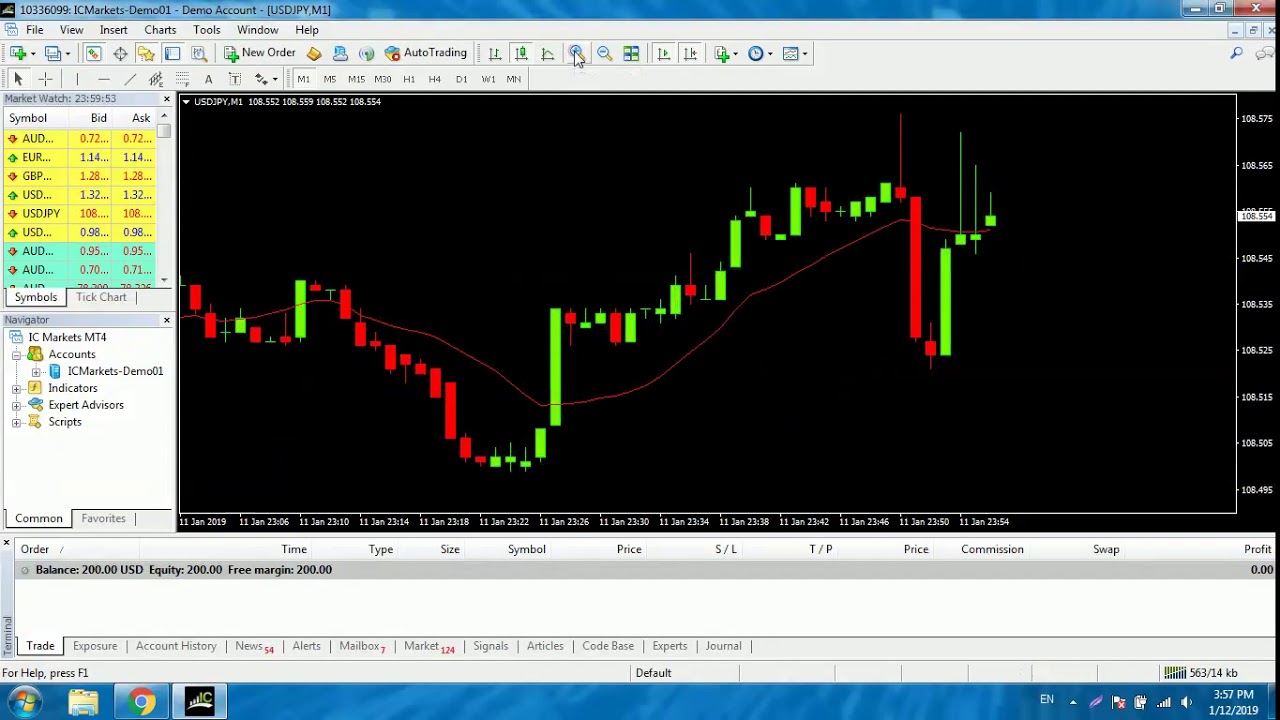Select the Trendline tool
1280x720 pixels.
point(130,79)
